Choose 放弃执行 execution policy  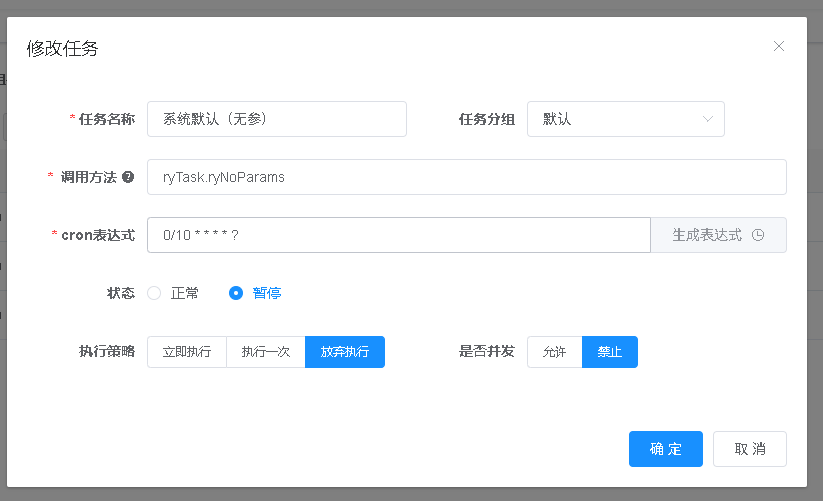click(x=345, y=352)
